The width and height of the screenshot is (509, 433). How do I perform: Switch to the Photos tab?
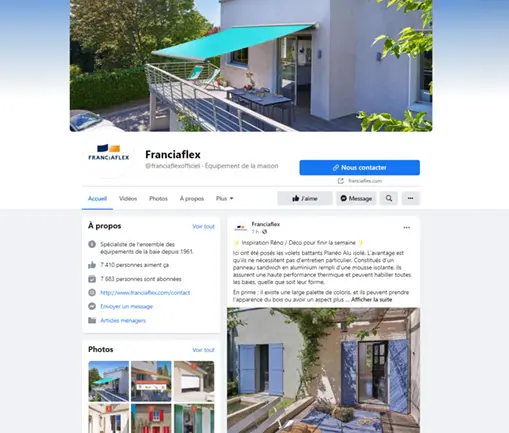pyautogui.click(x=158, y=199)
